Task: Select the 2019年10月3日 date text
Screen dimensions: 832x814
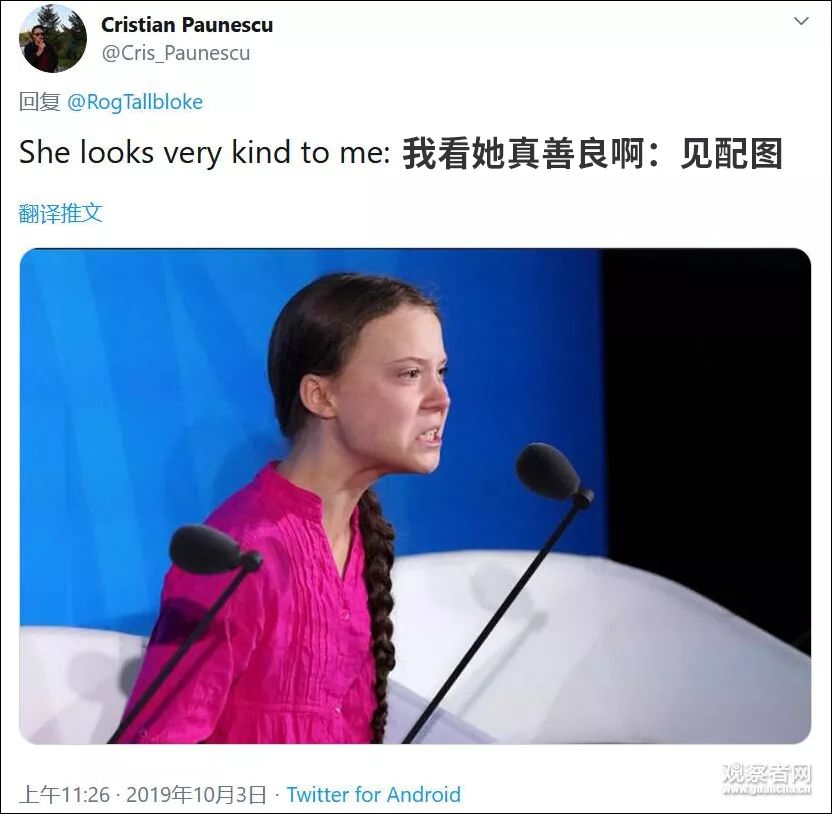Action: coord(196,794)
